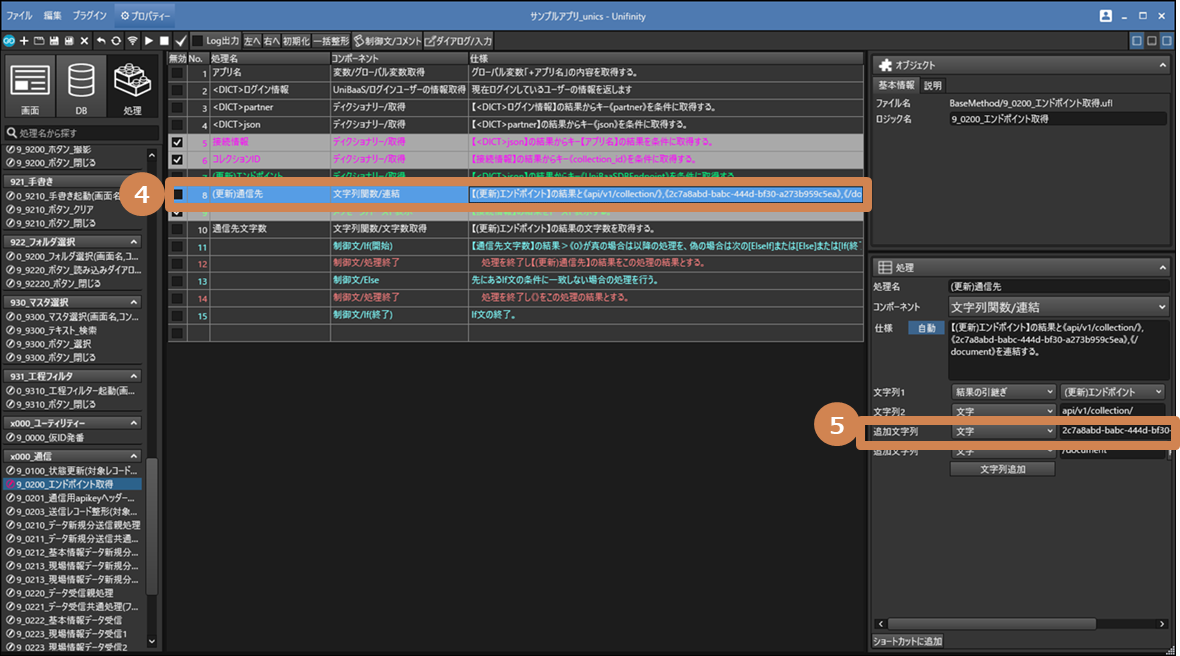Viewport: 1180px width, 656px height.
Task: Open the ファイル menu
Action: [x=19, y=16]
